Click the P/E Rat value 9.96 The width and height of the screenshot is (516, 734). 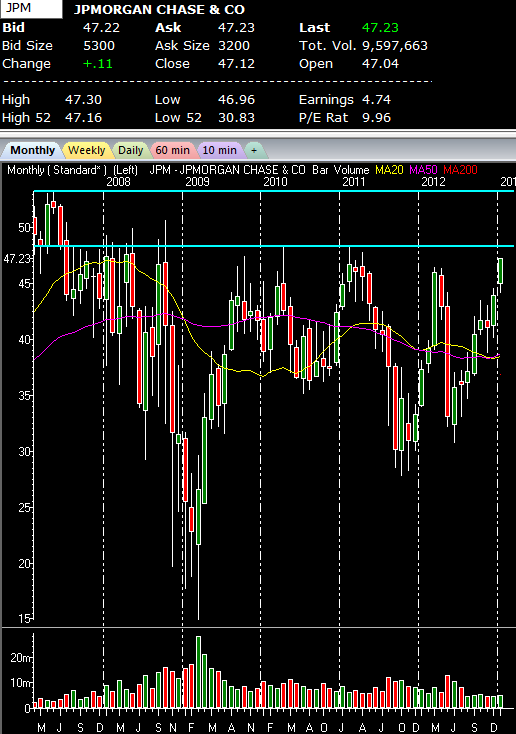pos(376,117)
